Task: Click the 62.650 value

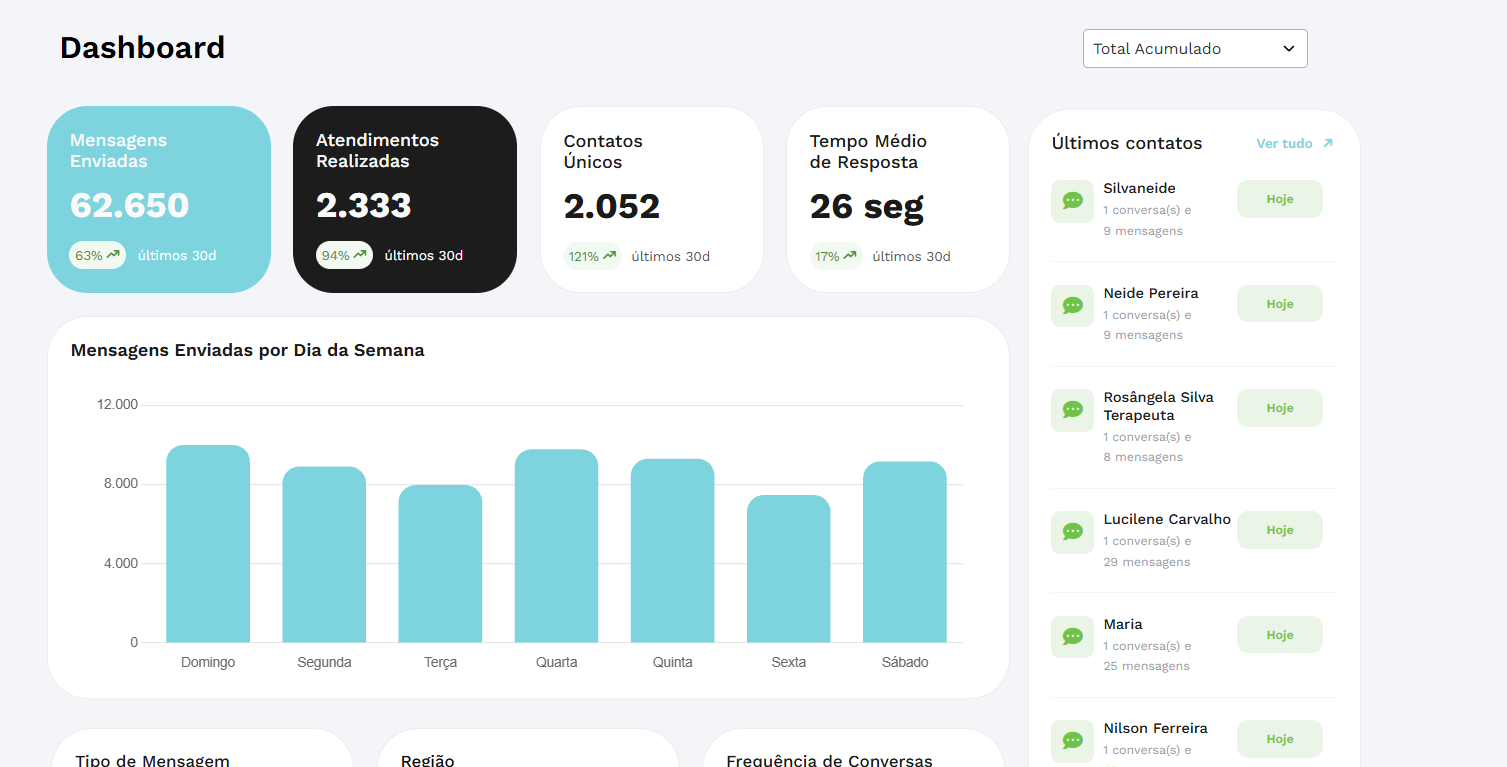Action: 129,205
